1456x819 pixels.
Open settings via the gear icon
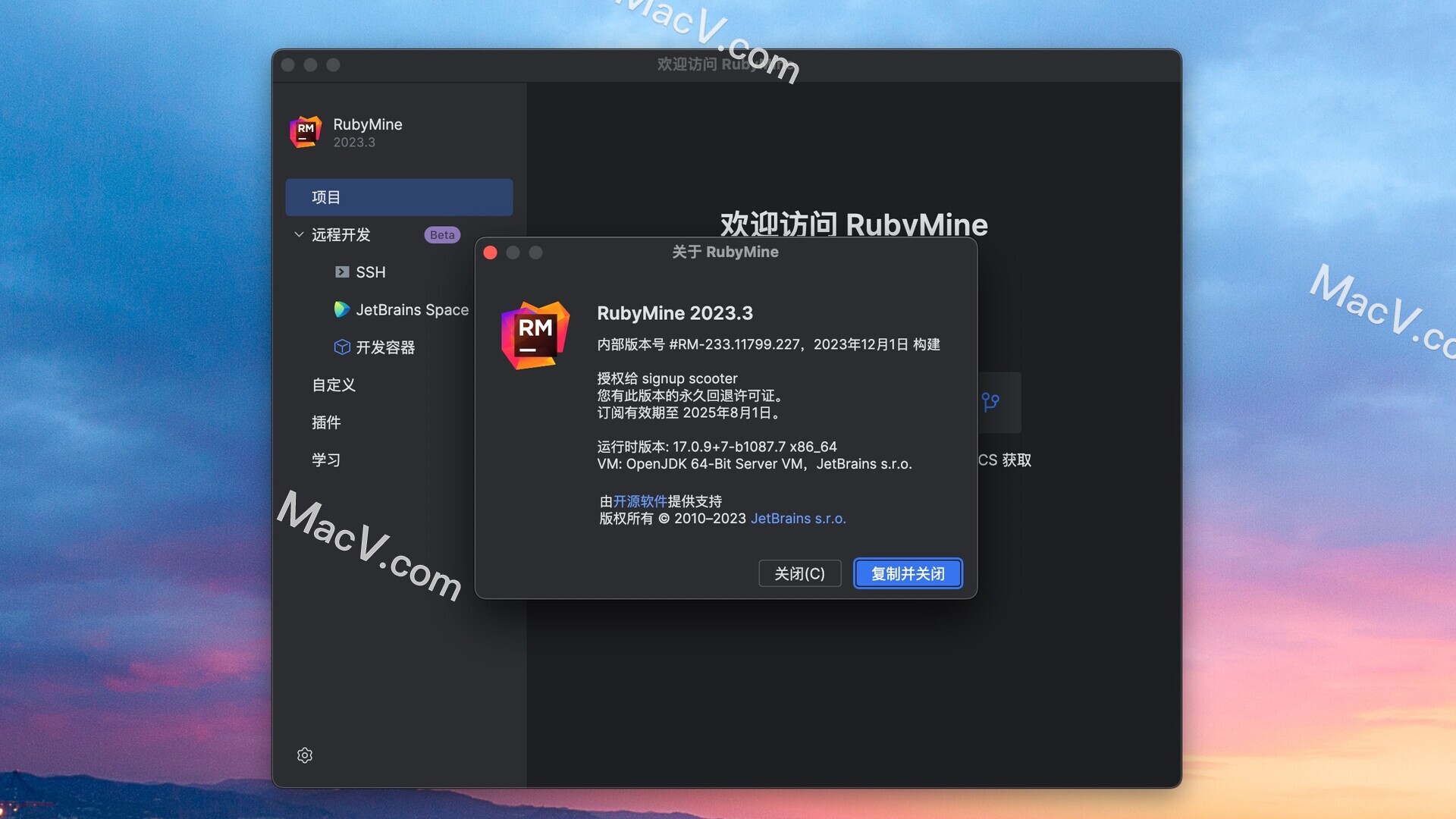[305, 755]
